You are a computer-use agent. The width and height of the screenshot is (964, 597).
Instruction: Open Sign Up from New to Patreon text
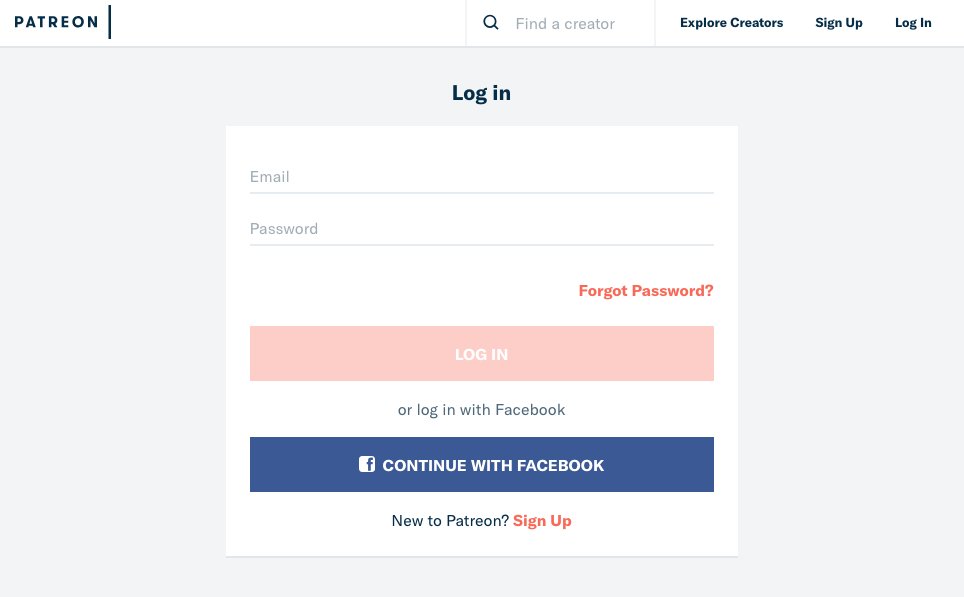coord(542,520)
